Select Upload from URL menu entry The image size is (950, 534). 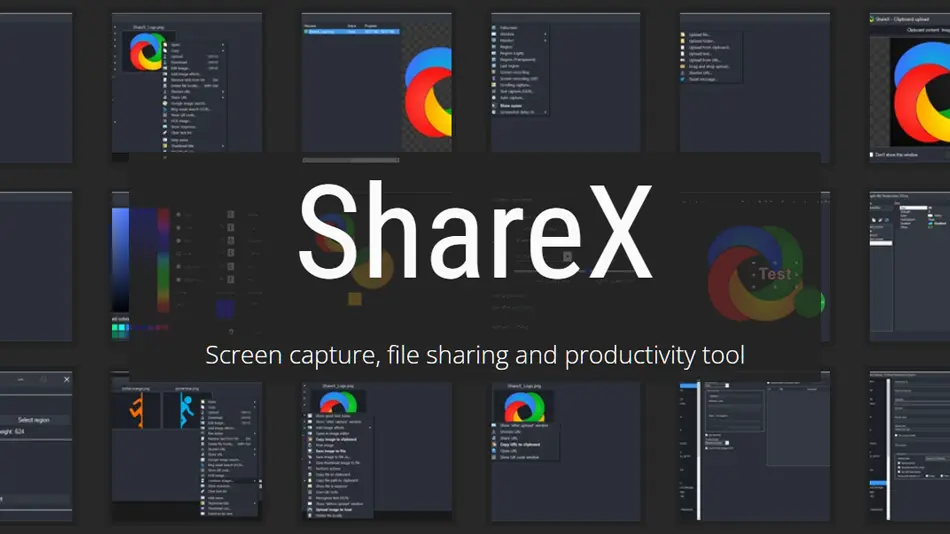[x=705, y=60]
